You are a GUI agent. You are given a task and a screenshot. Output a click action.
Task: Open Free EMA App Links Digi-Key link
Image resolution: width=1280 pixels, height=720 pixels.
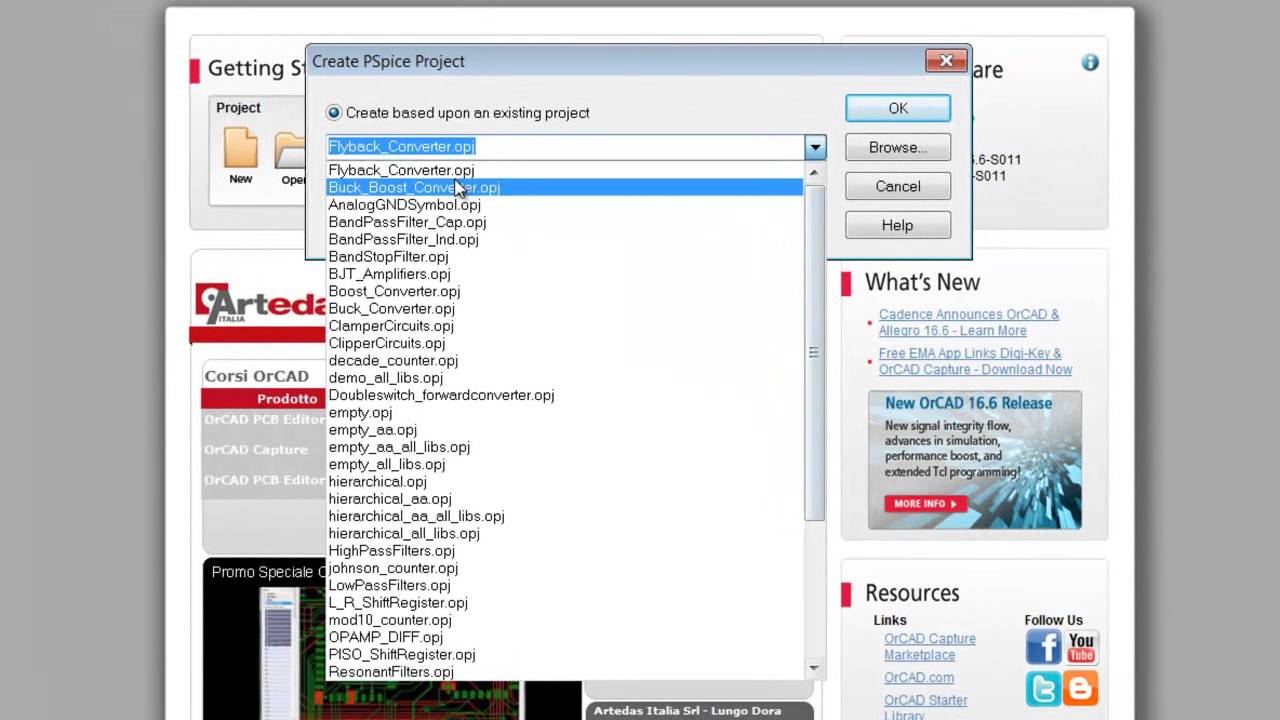(x=975, y=361)
